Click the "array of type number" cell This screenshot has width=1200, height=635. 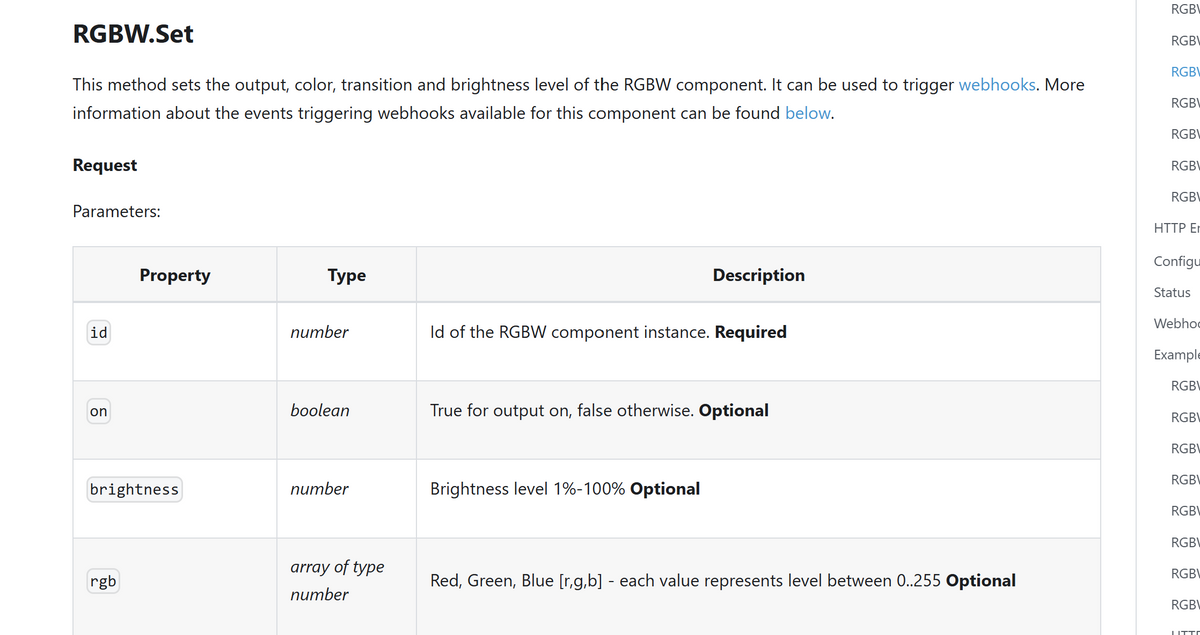click(x=337, y=581)
